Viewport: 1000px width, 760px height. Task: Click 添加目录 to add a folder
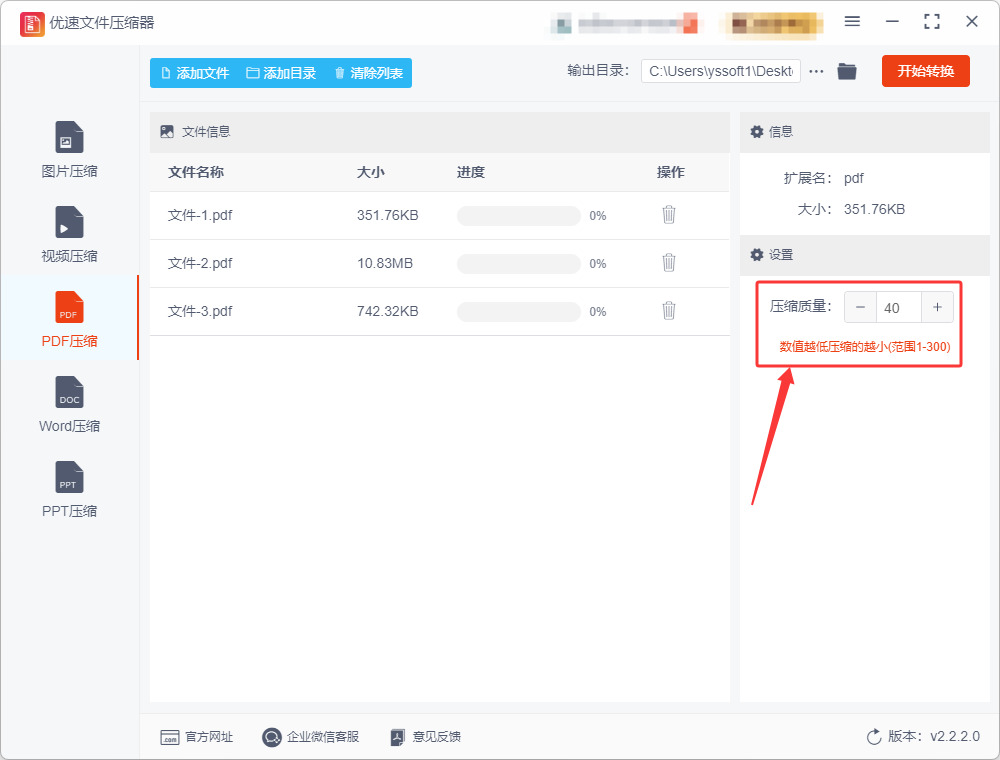click(x=281, y=73)
